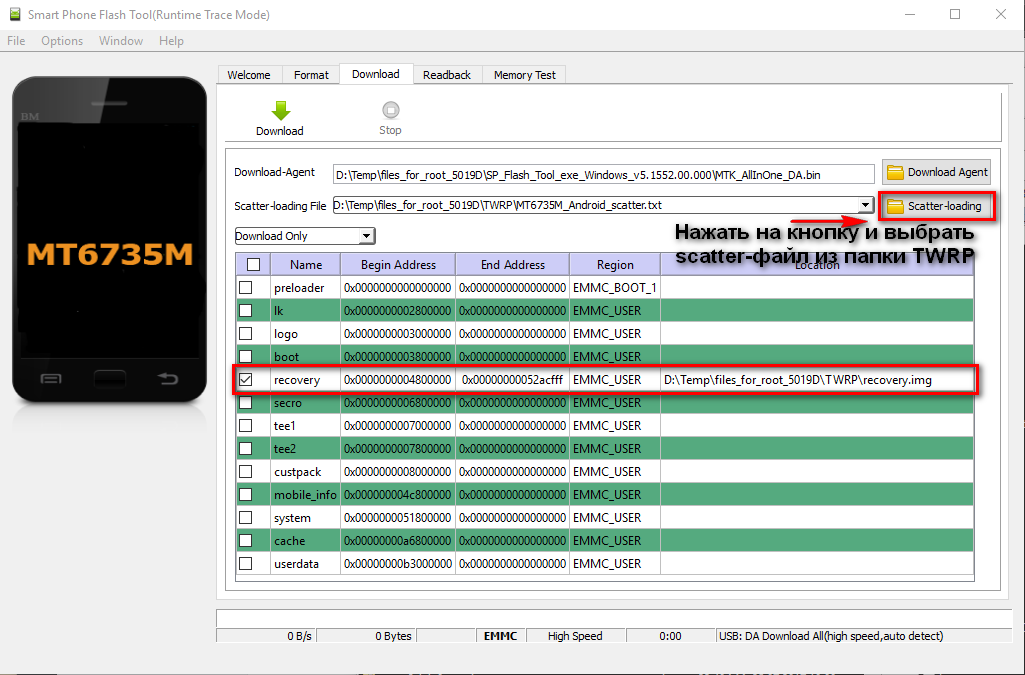Tap the phone's menu key icon
This screenshot has height=675, width=1025.
pos(51,379)
